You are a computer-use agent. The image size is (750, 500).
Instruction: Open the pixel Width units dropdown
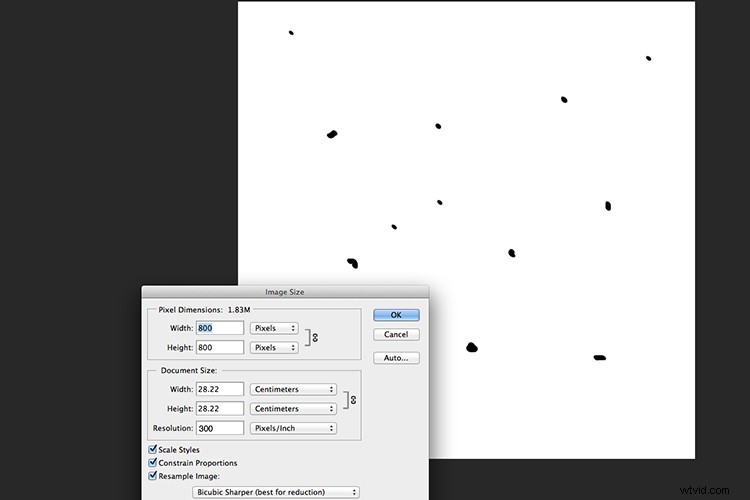coord(274,328)
